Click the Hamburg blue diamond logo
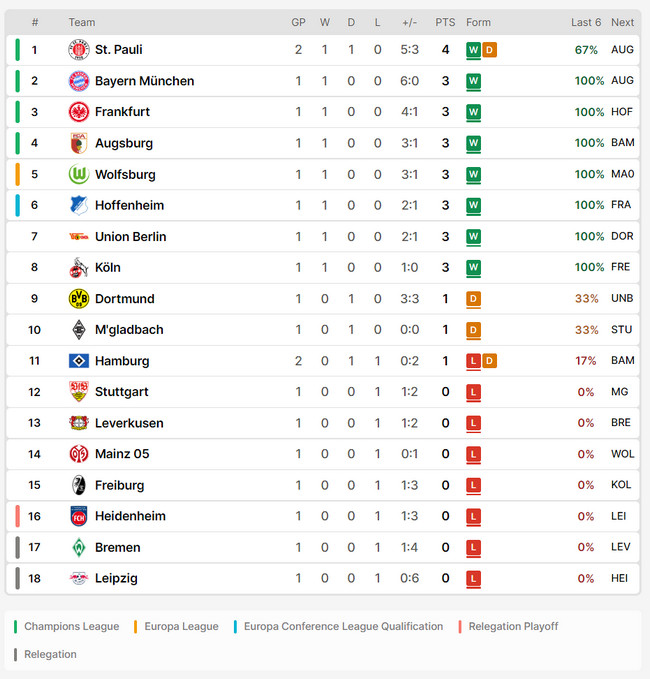650x679 pixels. tap(79, 361)
